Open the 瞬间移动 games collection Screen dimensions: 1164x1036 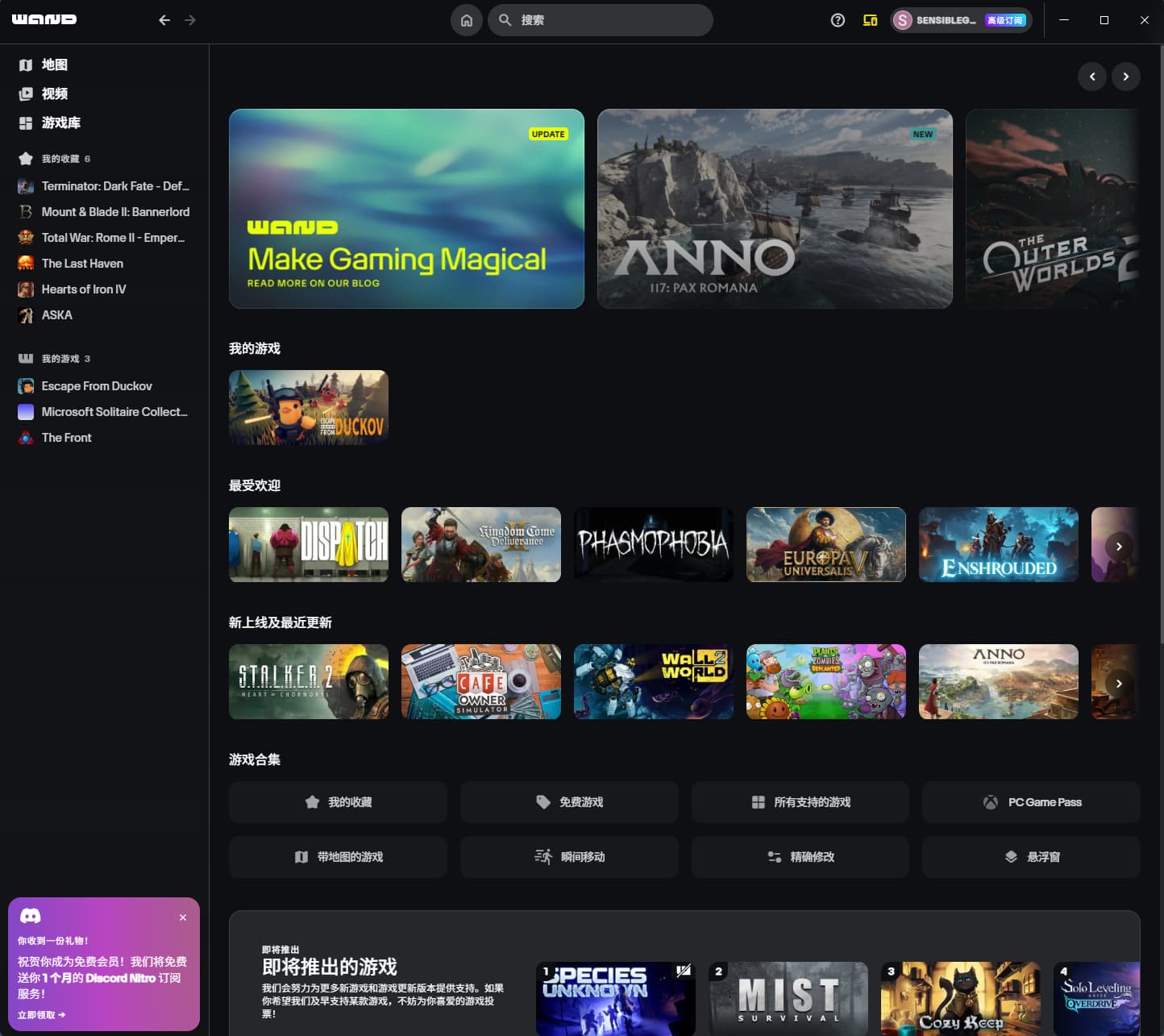[569, 857]
